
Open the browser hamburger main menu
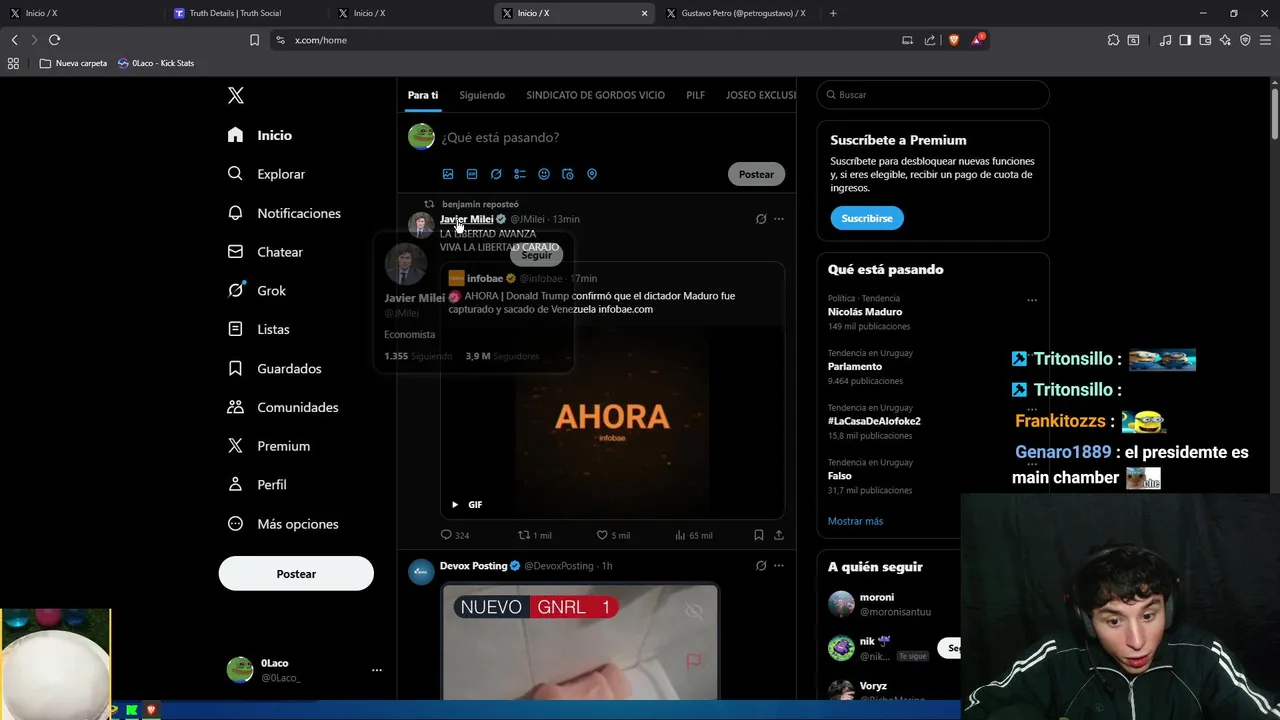1265,40
